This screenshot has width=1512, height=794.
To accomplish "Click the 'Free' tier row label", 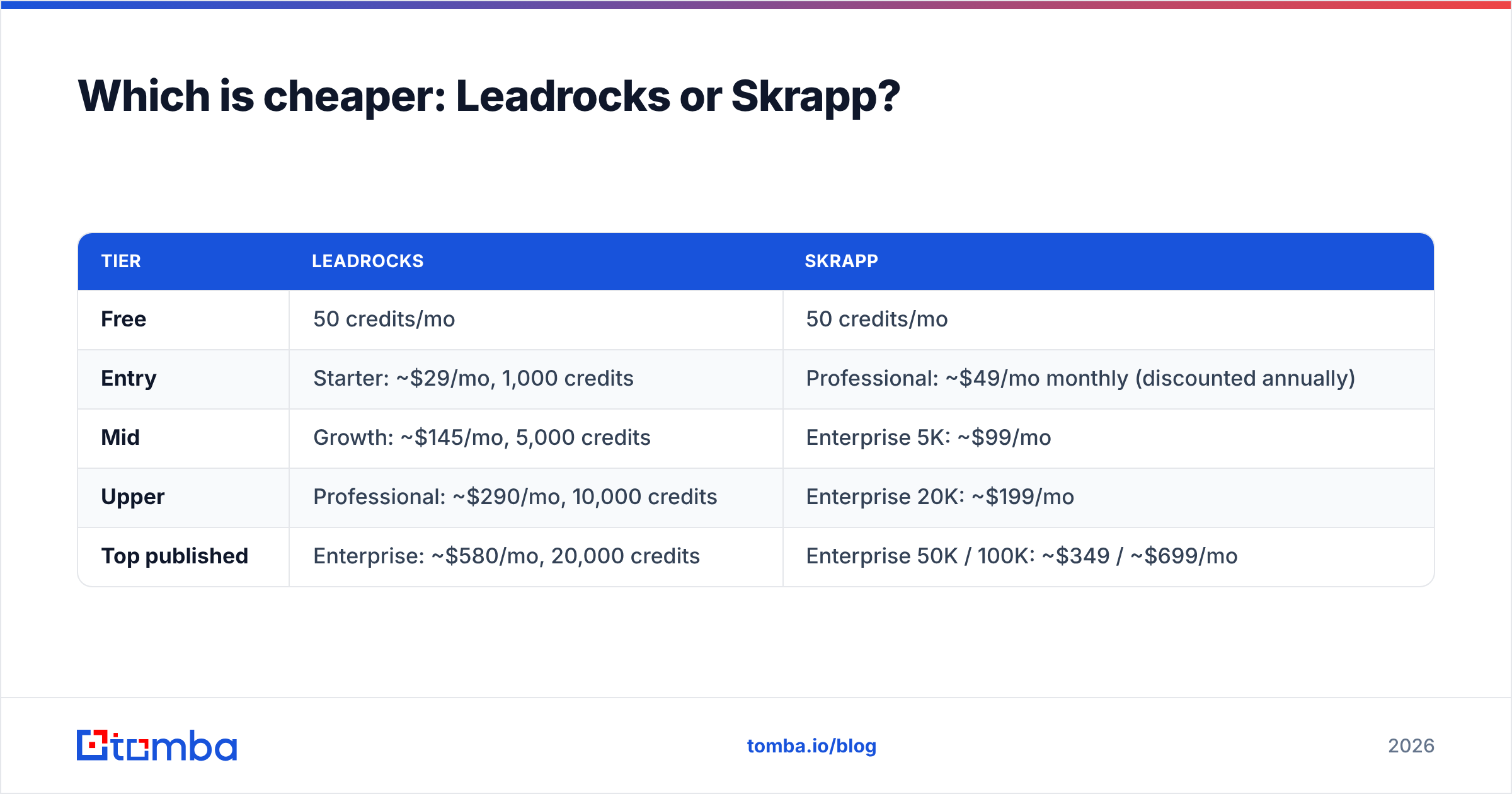I will coord(123,319).
